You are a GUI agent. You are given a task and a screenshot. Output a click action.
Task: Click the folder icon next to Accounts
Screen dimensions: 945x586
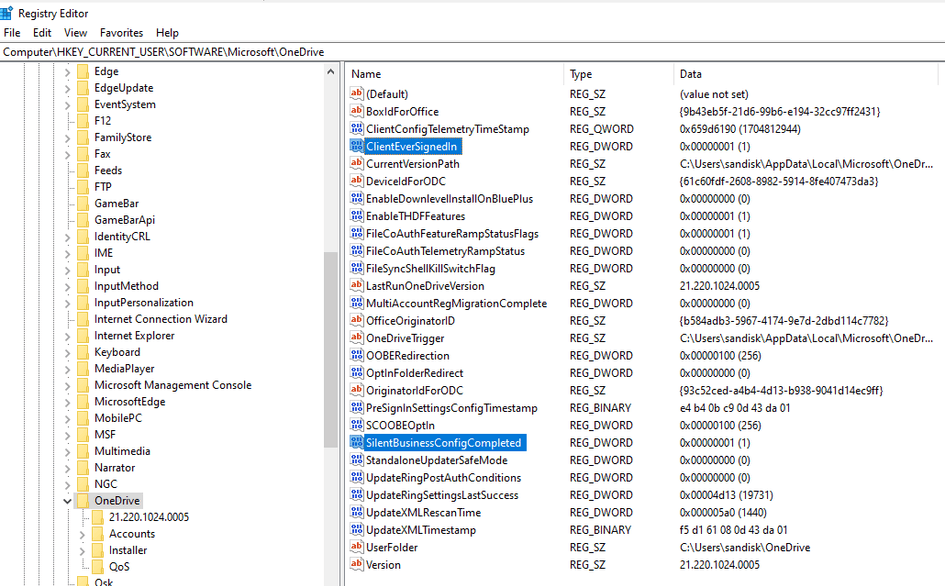[100, 533]
